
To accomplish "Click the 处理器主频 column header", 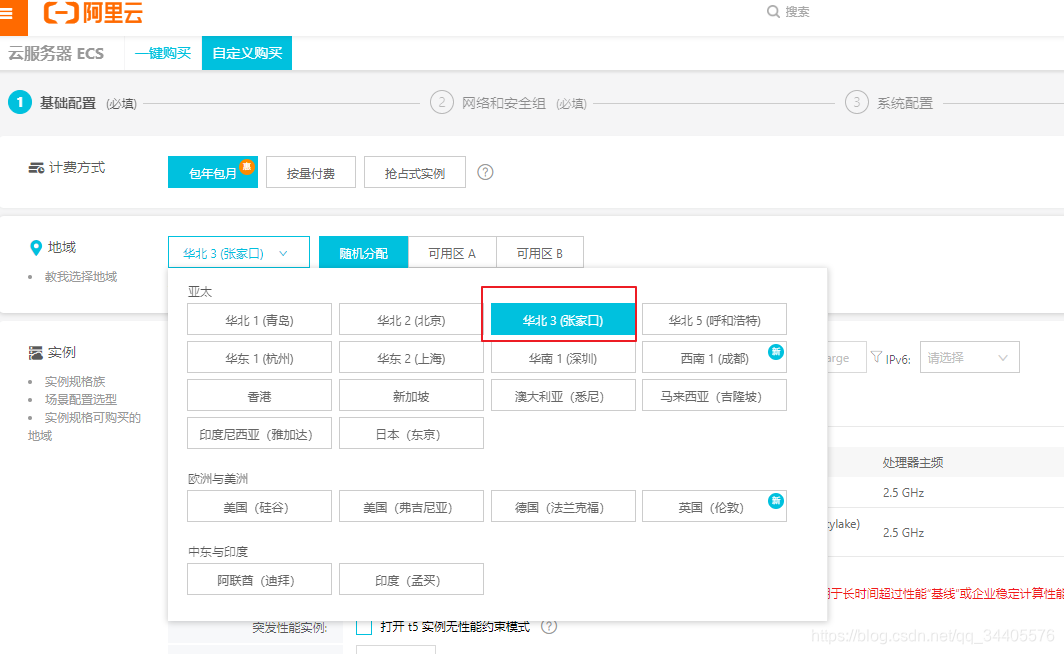I will tap(913, 462).
